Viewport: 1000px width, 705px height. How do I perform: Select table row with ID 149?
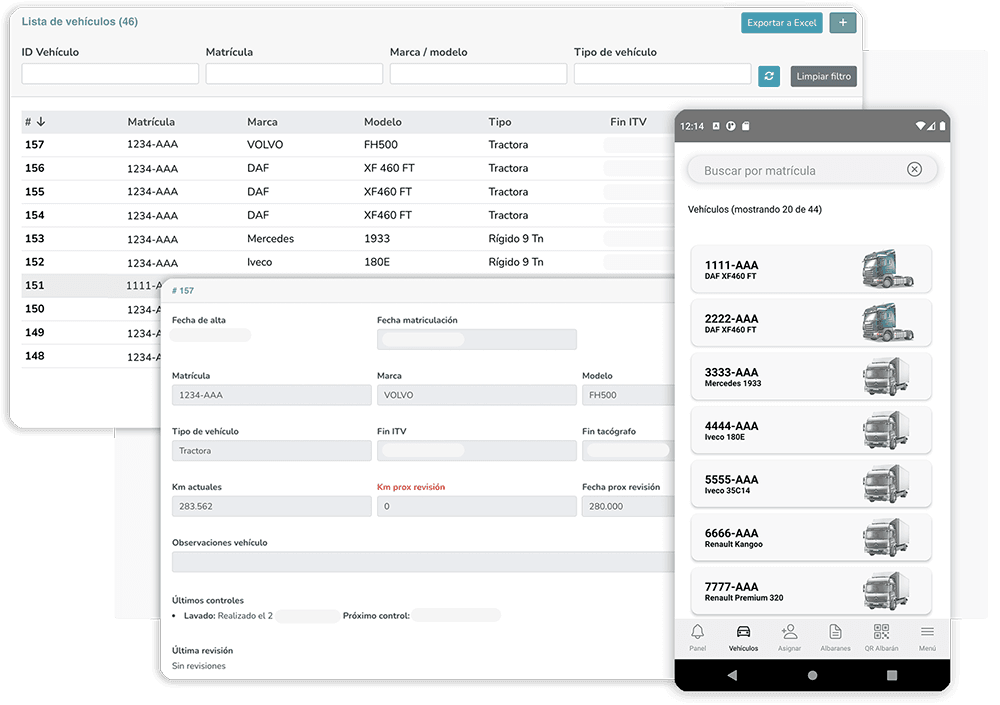pyautogui.click(x=92, y=332)
